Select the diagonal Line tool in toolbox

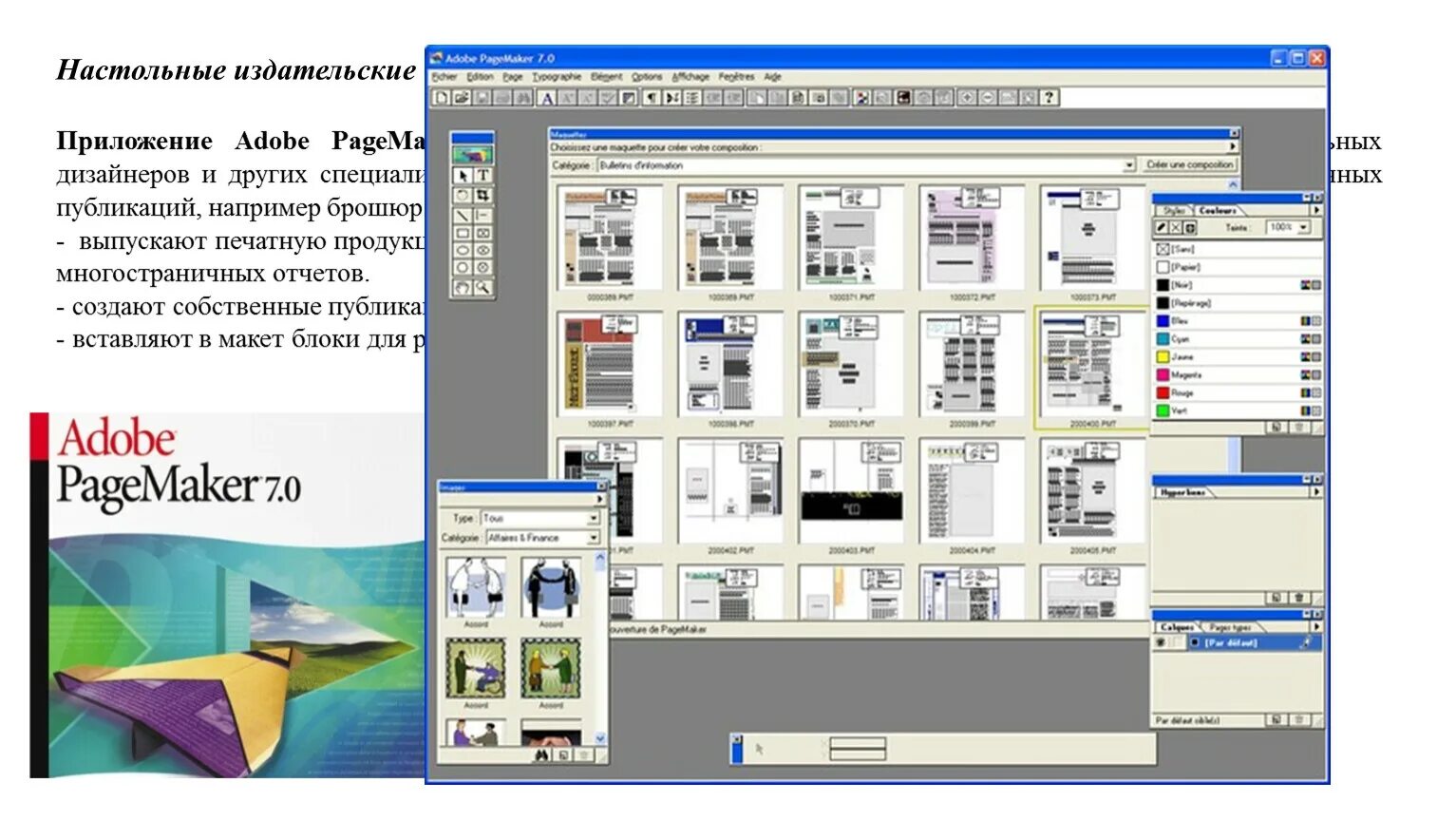pyautogui.click(x=463, y=215)
